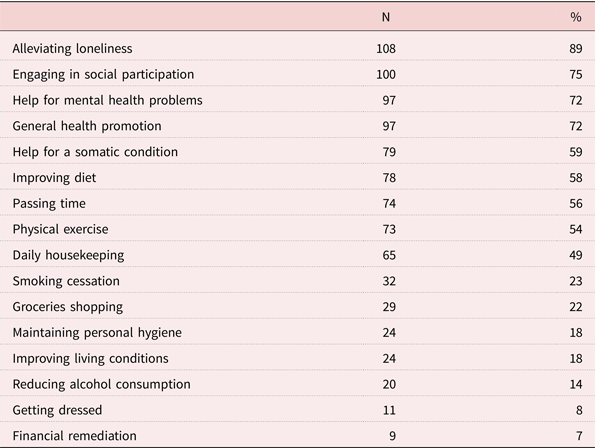The height and width of the screenshot is (448, 595).
Task: Select the Groceries shopping label
Action: click(x=68, y=307)
